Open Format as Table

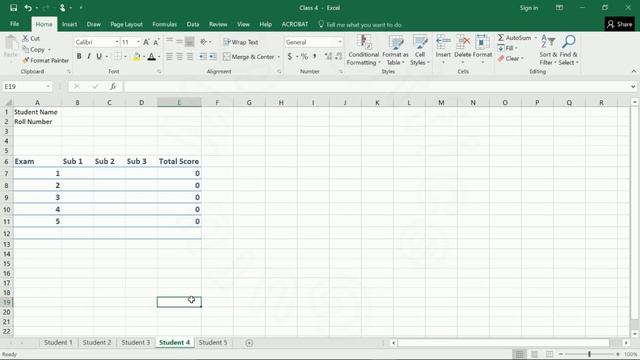pyautogui.click(x=395, y=50)
